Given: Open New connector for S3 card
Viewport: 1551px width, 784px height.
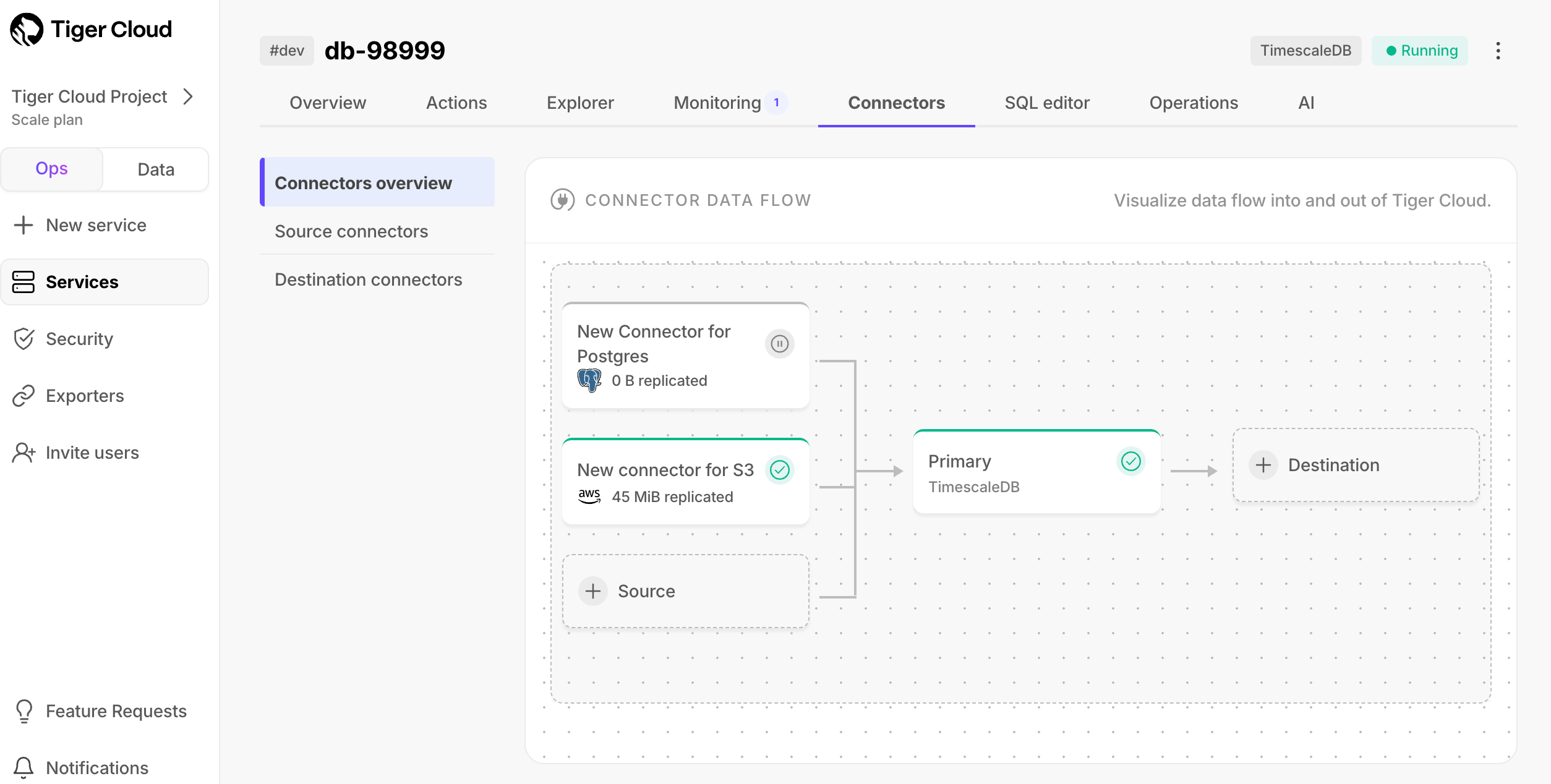Looking at the screenshot, I should tap(686, 482).
